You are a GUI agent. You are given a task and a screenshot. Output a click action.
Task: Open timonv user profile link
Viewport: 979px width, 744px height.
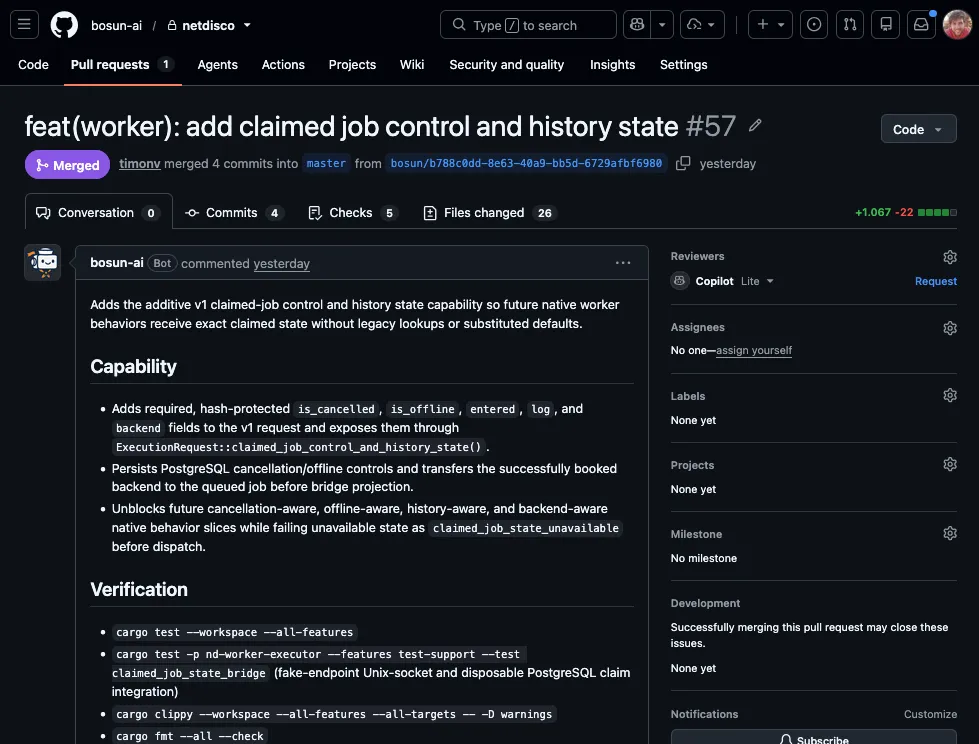point(140,164)
